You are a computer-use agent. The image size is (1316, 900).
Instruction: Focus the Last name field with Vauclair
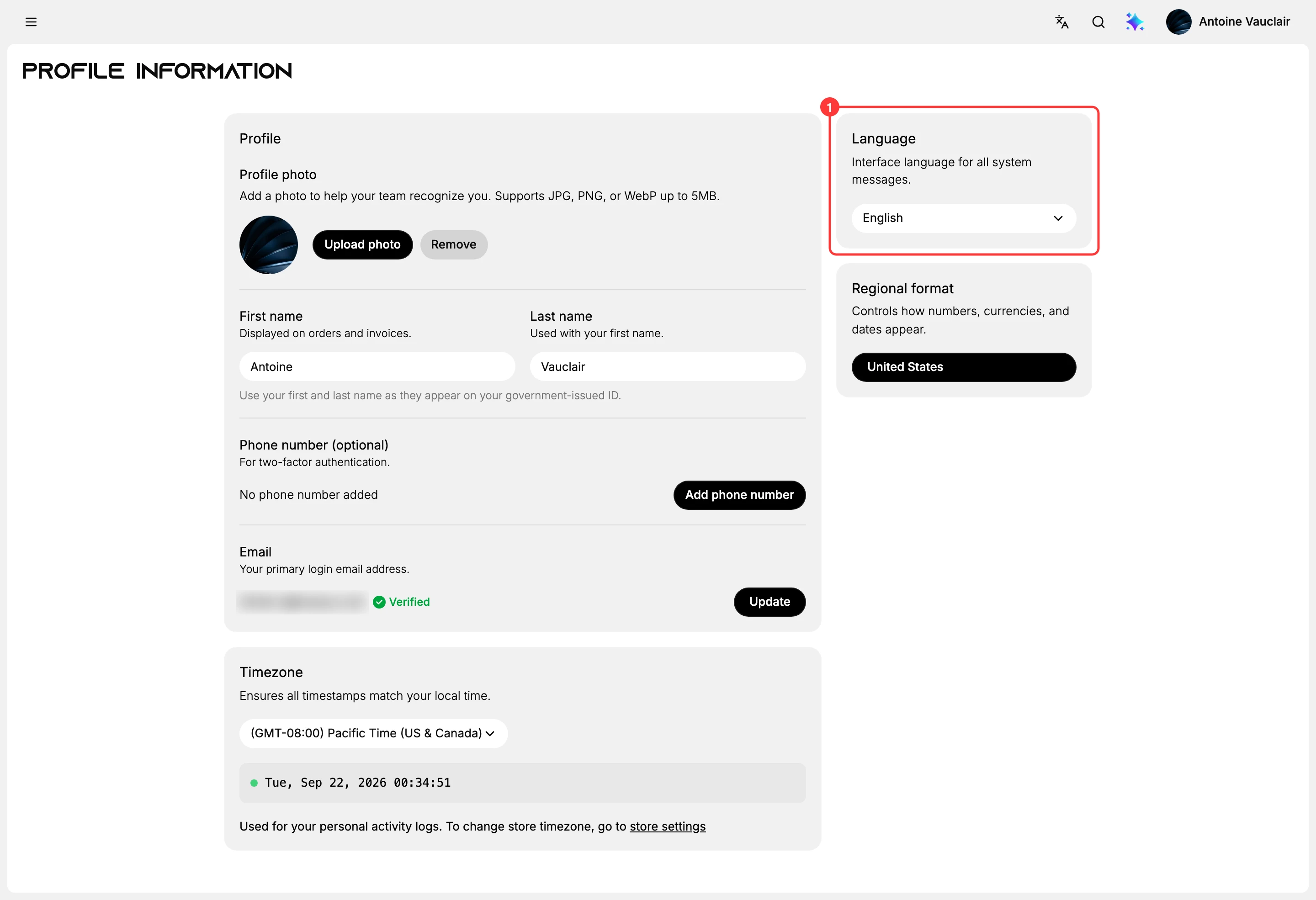pyautogui.click(x=668, y=367)
